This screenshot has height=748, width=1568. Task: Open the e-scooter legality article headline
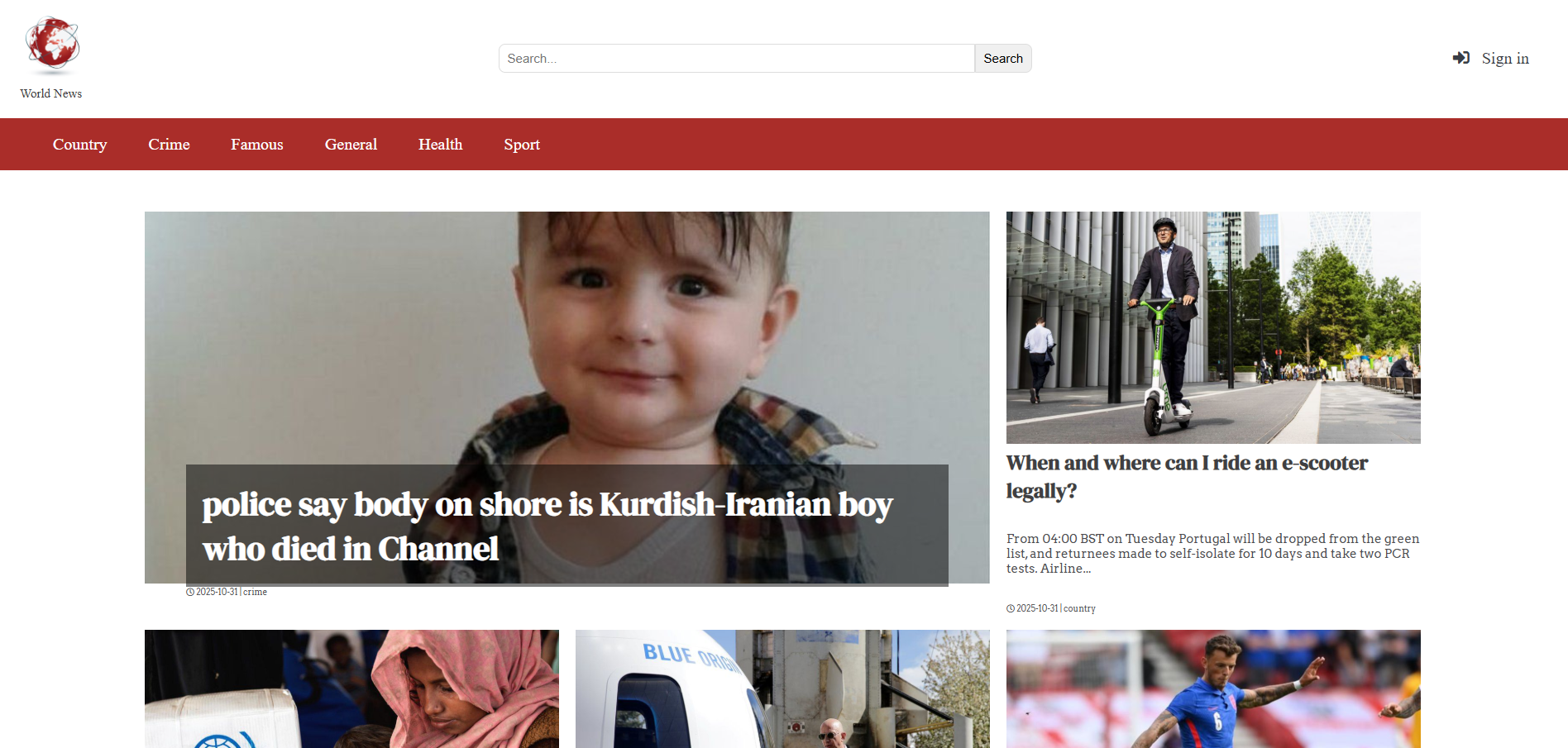1187,477
